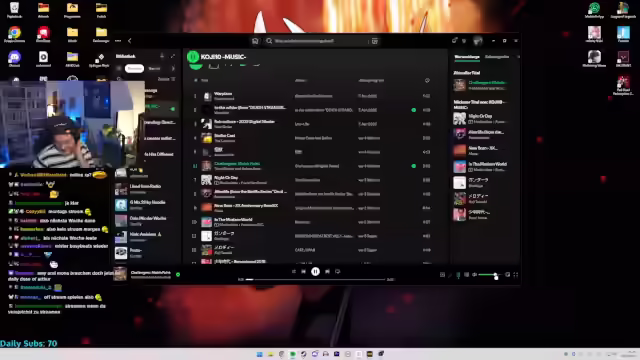Open the Windows Start button in taskbar
This screenshot has width=640, height=360.
click(259, 354)
